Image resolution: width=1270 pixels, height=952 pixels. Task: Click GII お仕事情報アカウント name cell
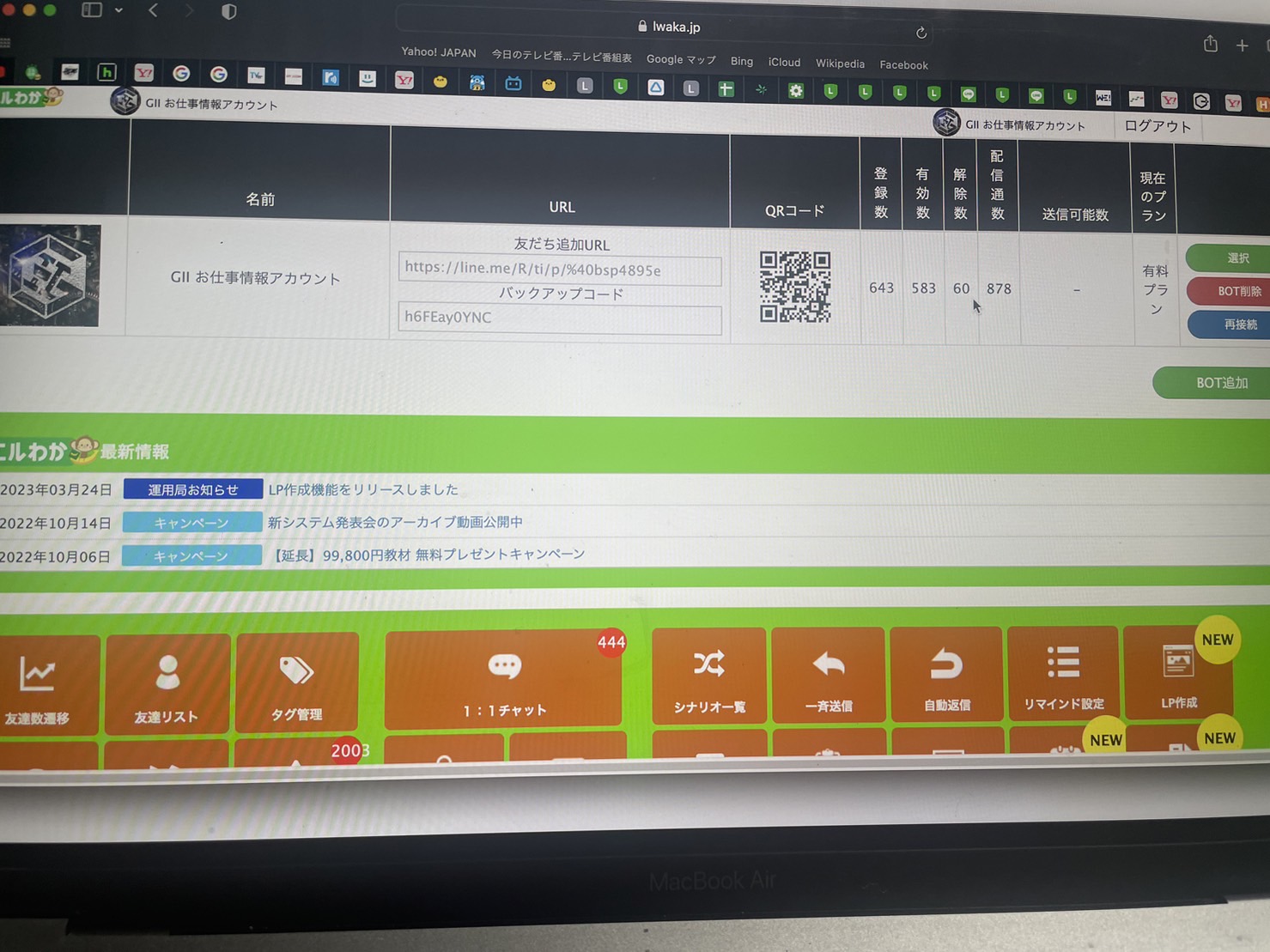pyautogui.click(x=256, y=278)
